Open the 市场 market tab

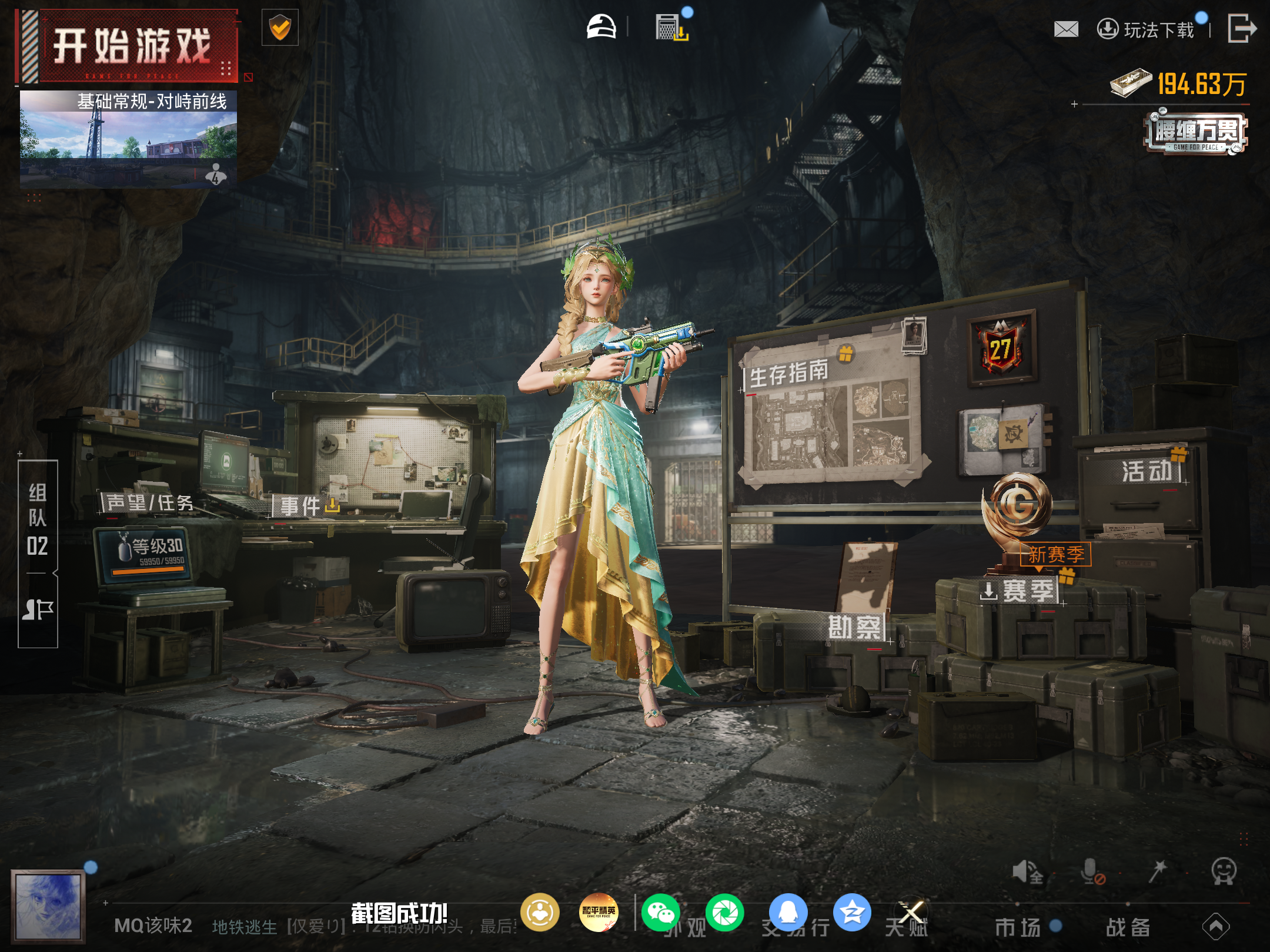pos(1018,927)
